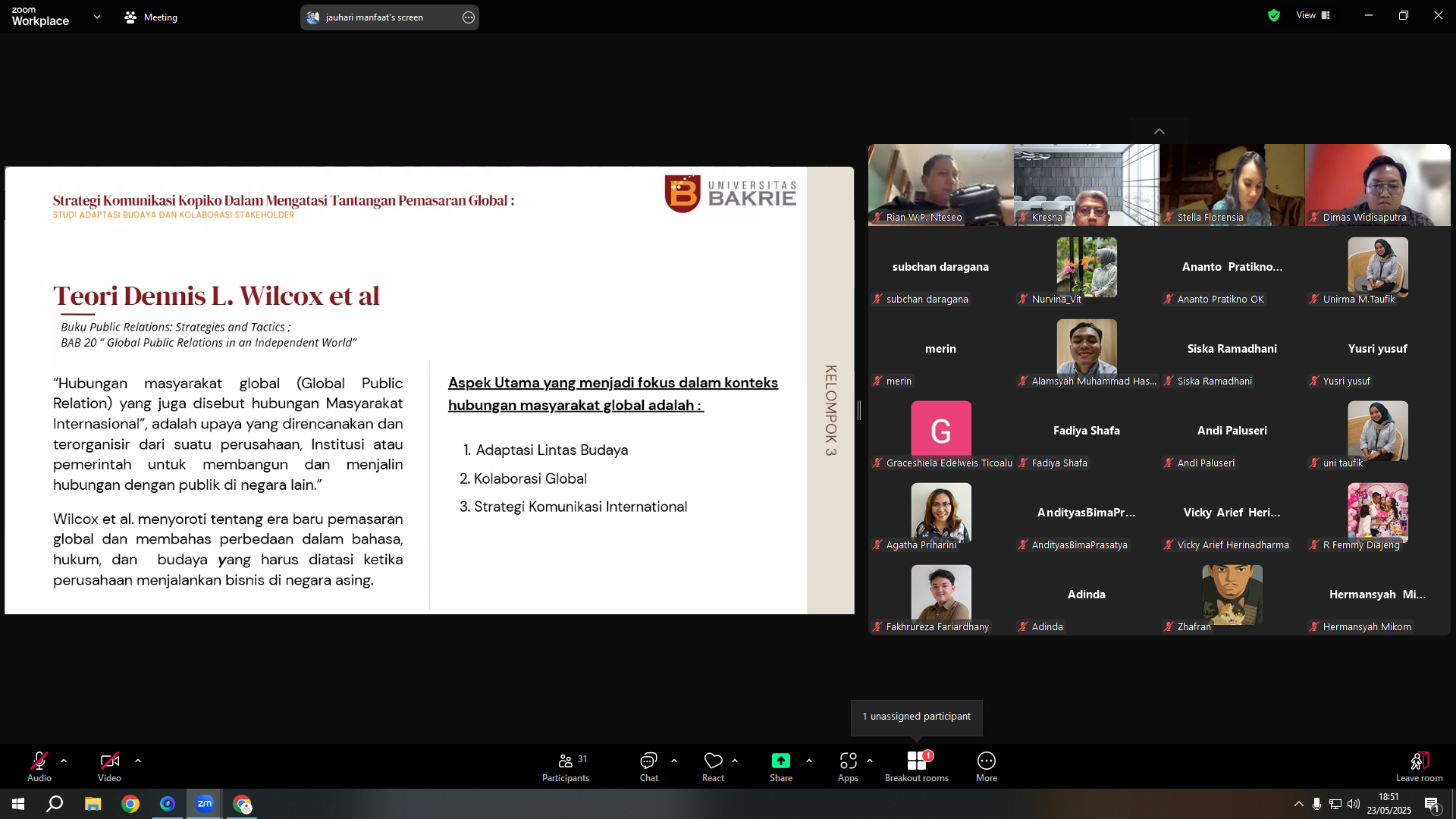
Task: Click Andi Paluseri's name tile
Action: tap(1232, 431)
